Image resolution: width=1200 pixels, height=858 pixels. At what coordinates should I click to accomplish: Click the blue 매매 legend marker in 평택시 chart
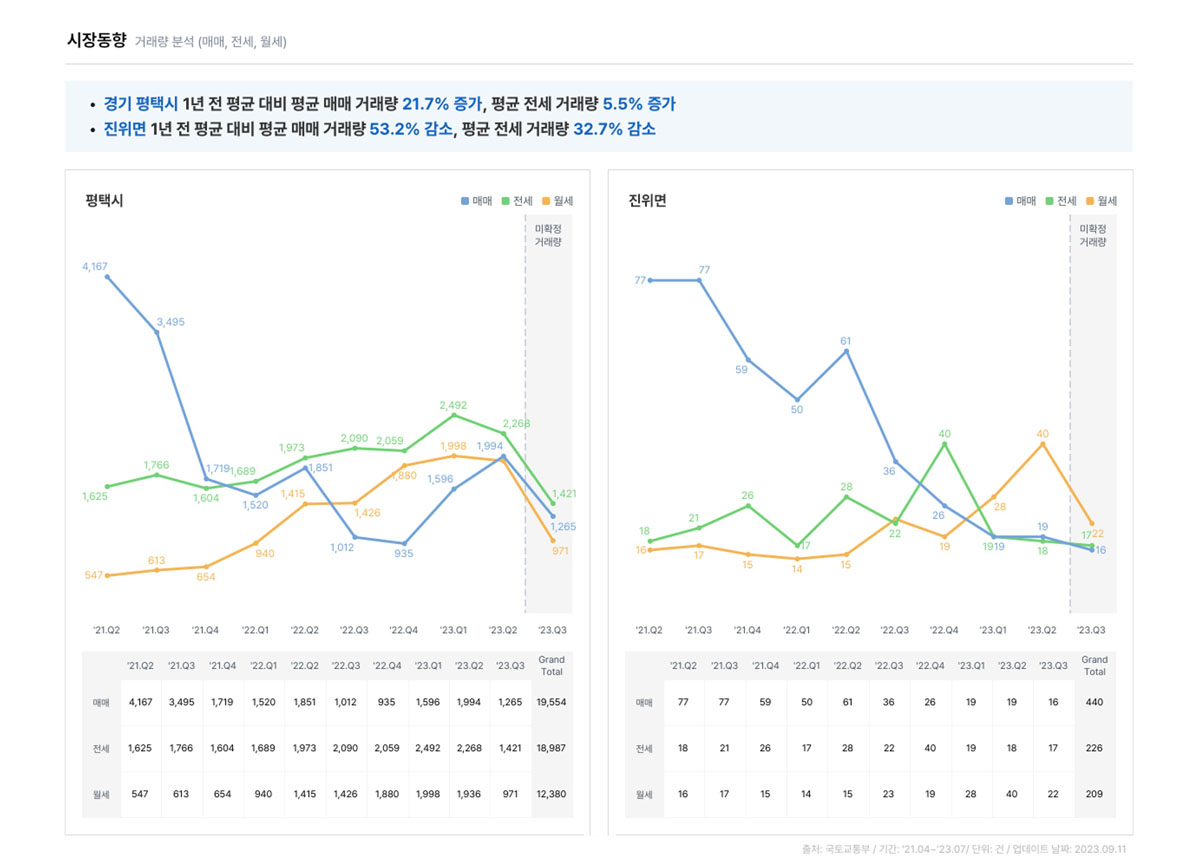(x=465, y=201)
